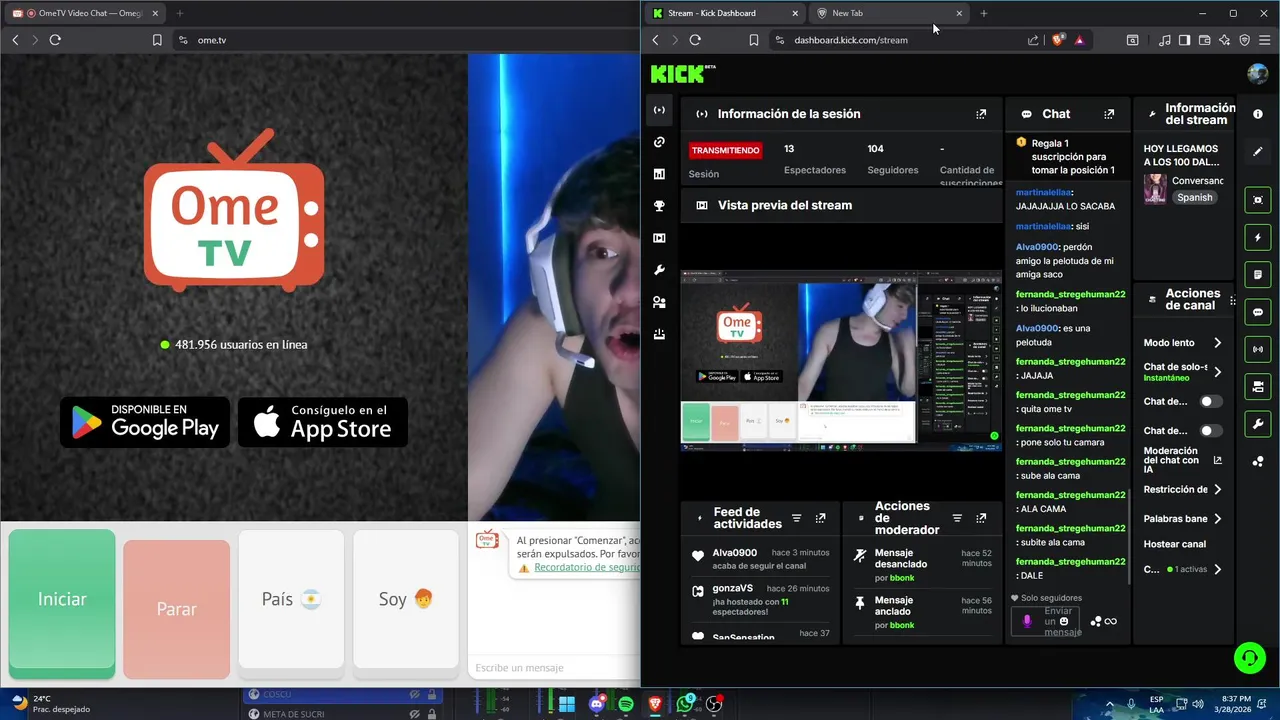The height and width of the screenshot is (720, 1280).
Task: Expand the 'Palabras bane' setting
Action: coord(1217,519)
